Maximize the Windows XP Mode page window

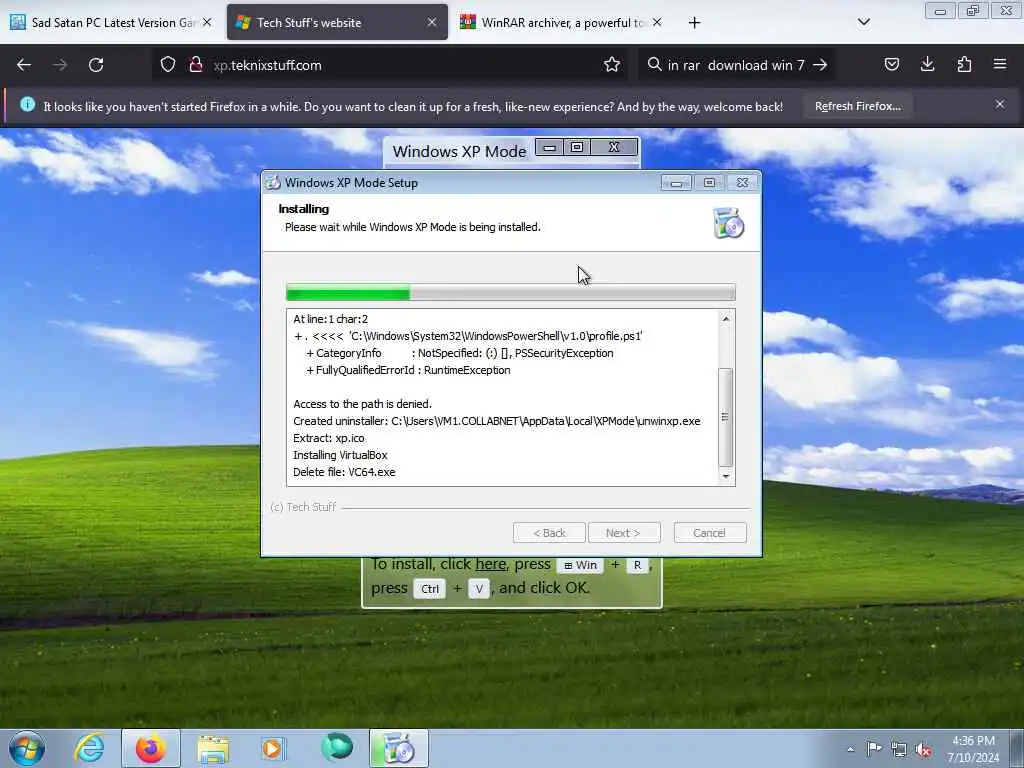[577, 148]
